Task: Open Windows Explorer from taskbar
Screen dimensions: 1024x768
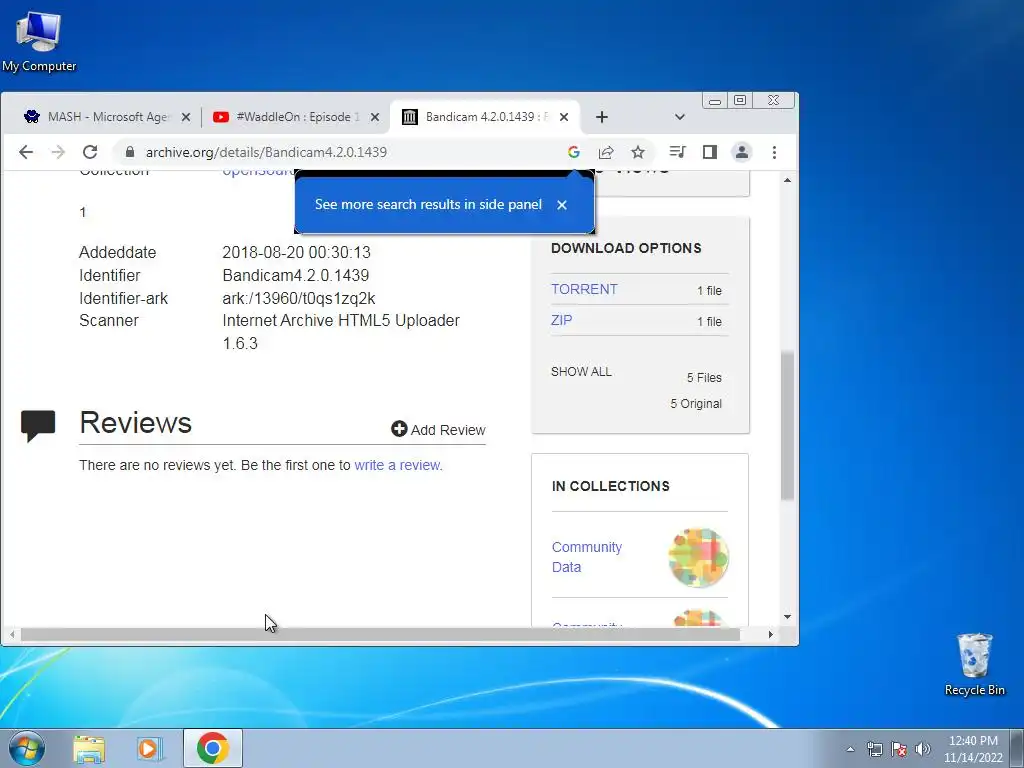Action: (89, 748)
